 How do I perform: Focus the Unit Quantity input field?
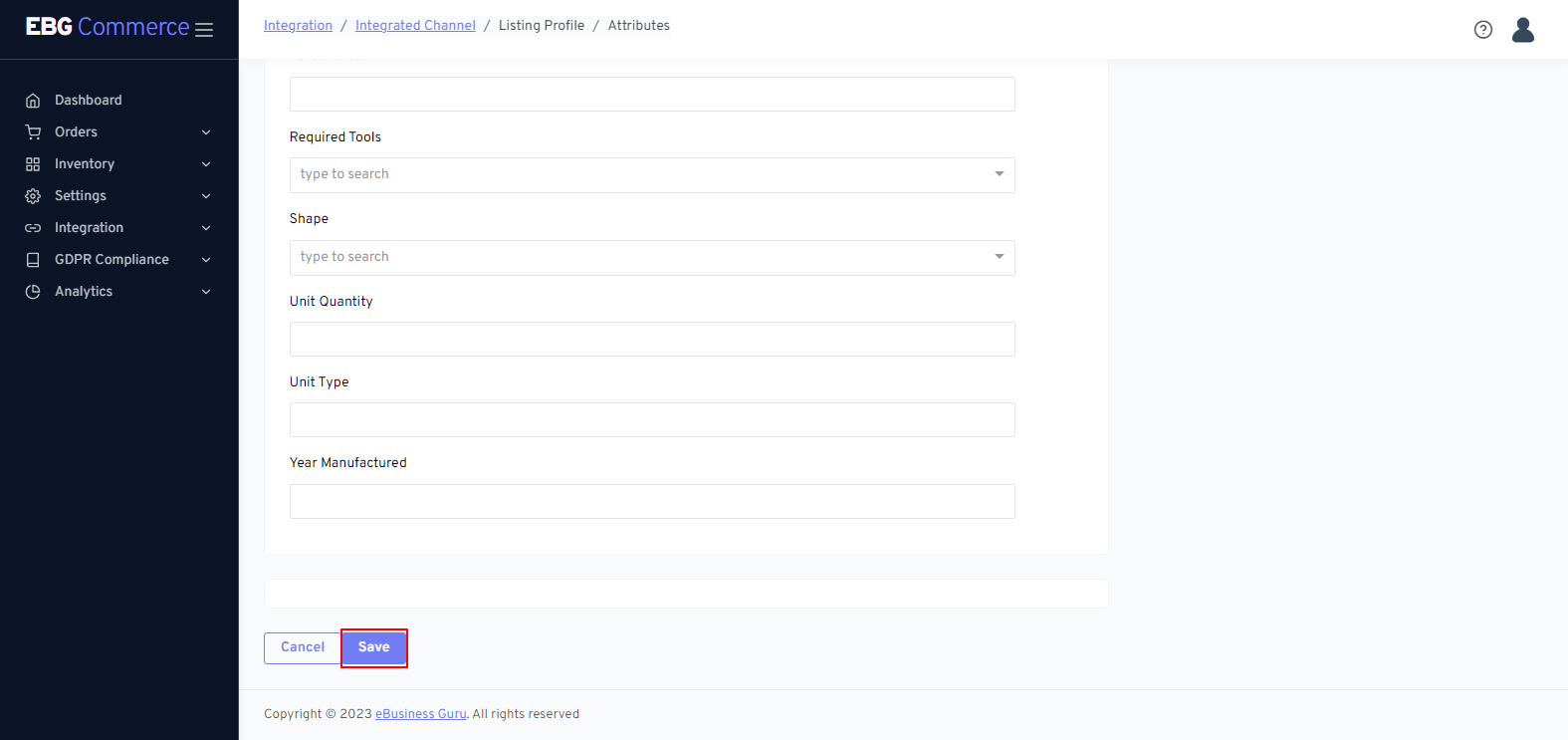pyautogui.click(x=651, y=340)
